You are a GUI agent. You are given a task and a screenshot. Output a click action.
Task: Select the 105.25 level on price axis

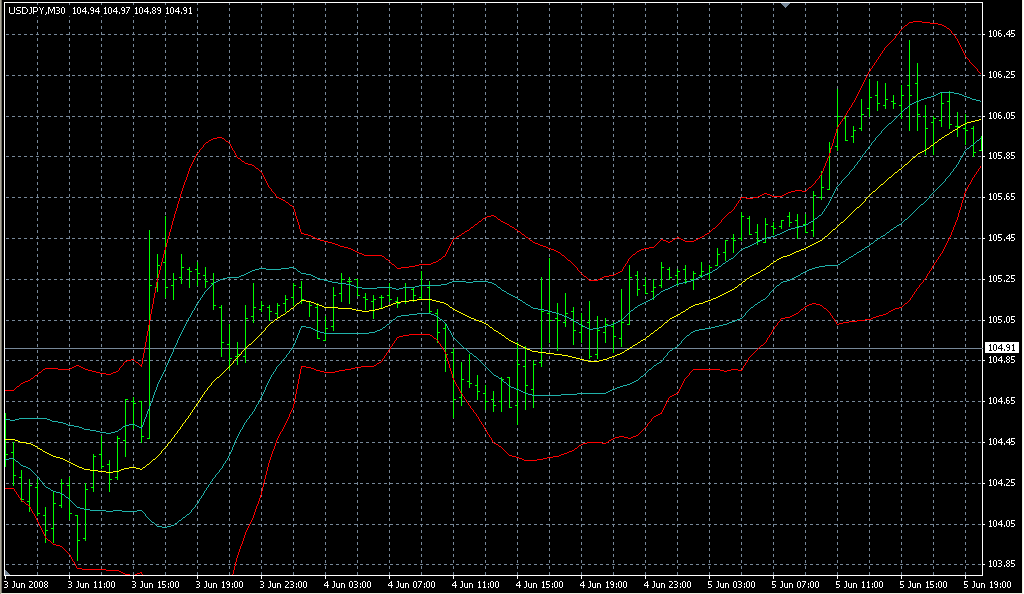tap(1000, 279)
